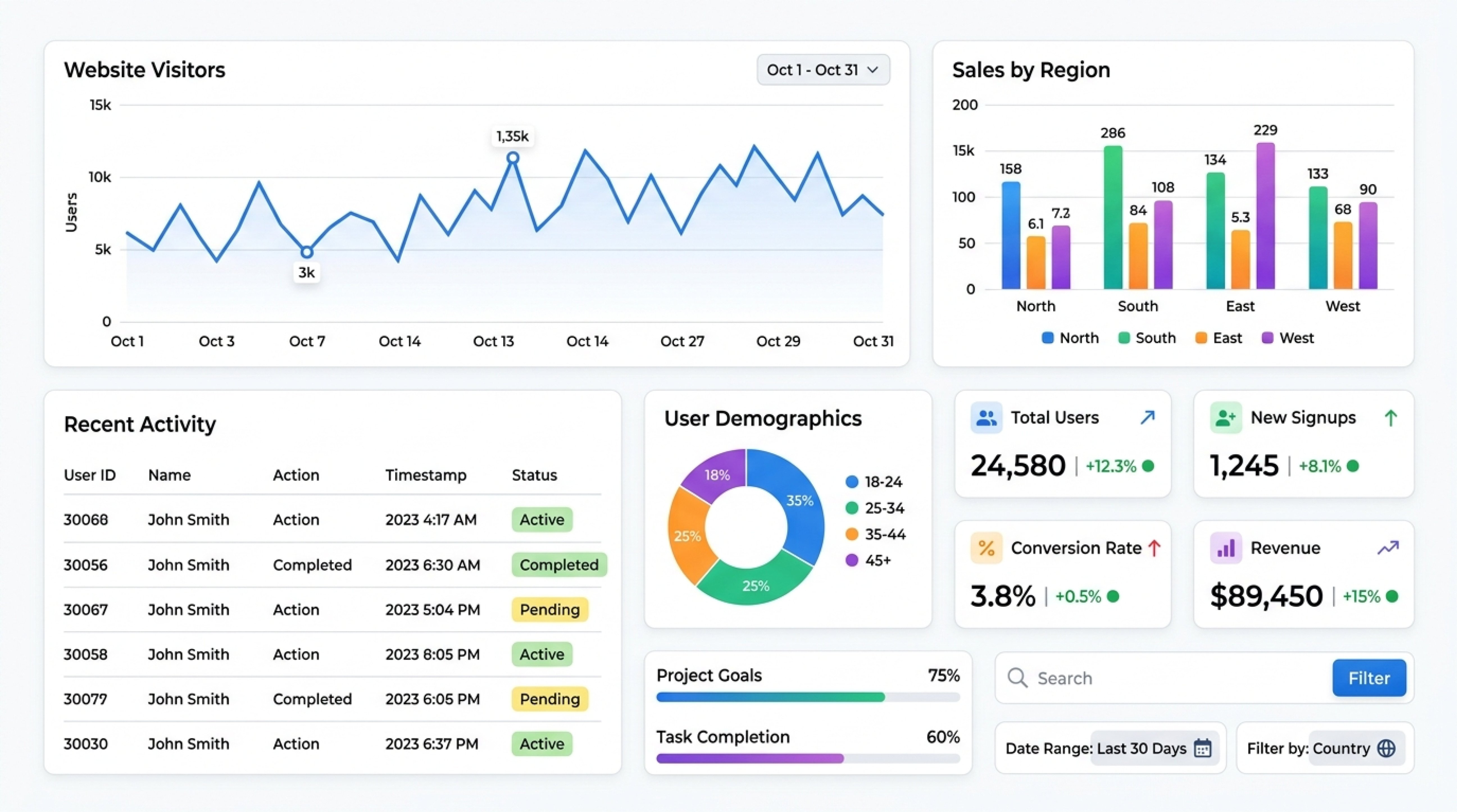Screen dimensions: 1457x812
Task: Sort by the Action column header
Action: [296, 475]
